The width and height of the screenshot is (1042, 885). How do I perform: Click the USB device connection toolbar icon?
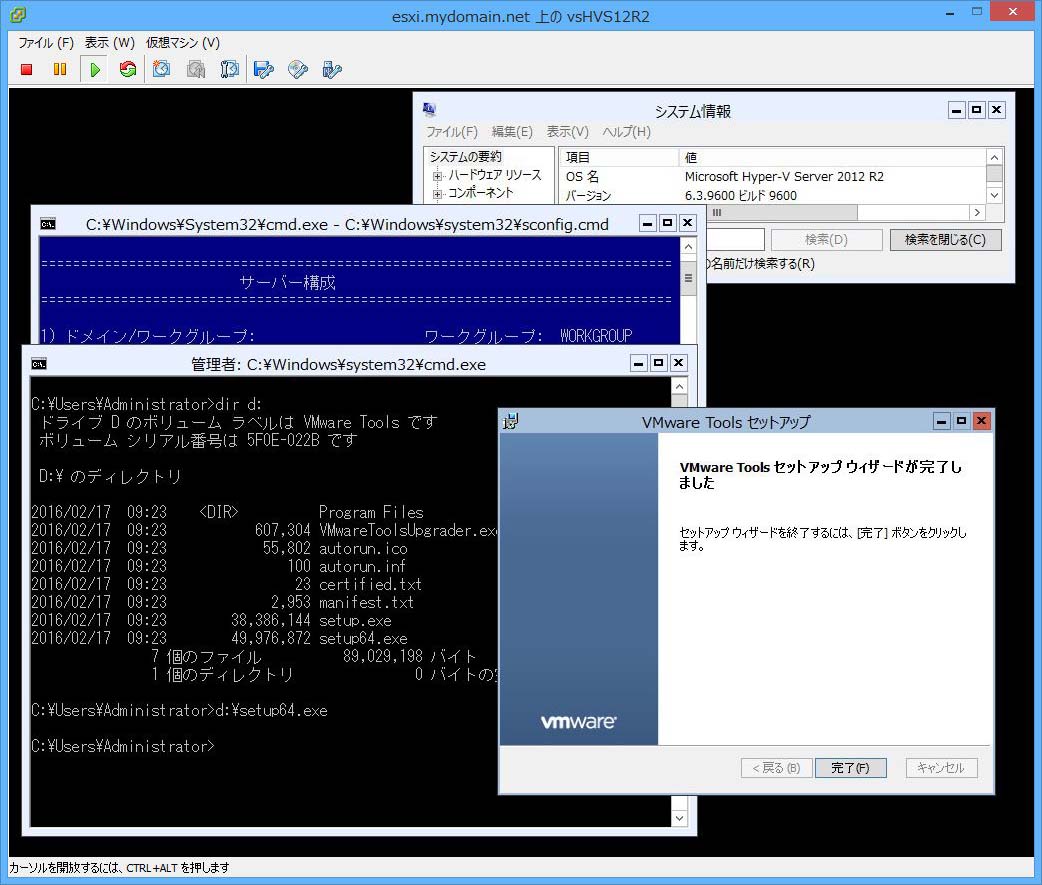pos(332,69)
